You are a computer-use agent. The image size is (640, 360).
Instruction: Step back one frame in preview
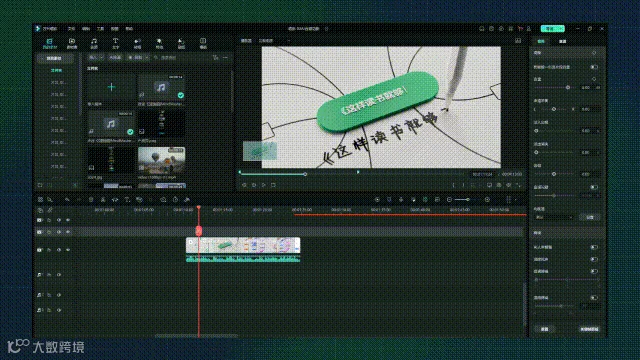click(x=244, y=185)
